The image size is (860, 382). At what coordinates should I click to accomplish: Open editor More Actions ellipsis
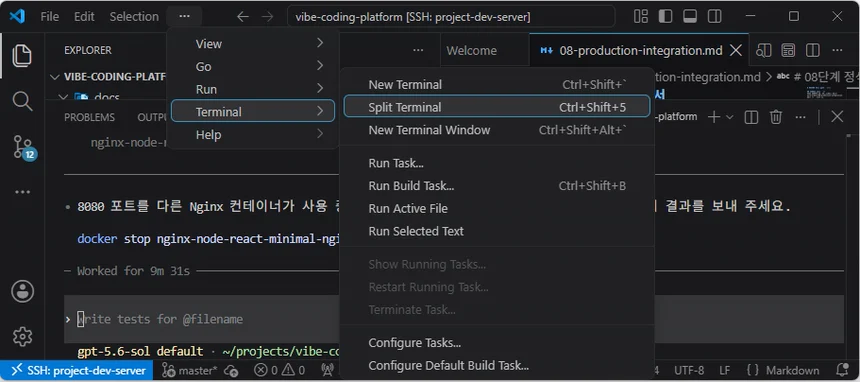coord(837,50)
